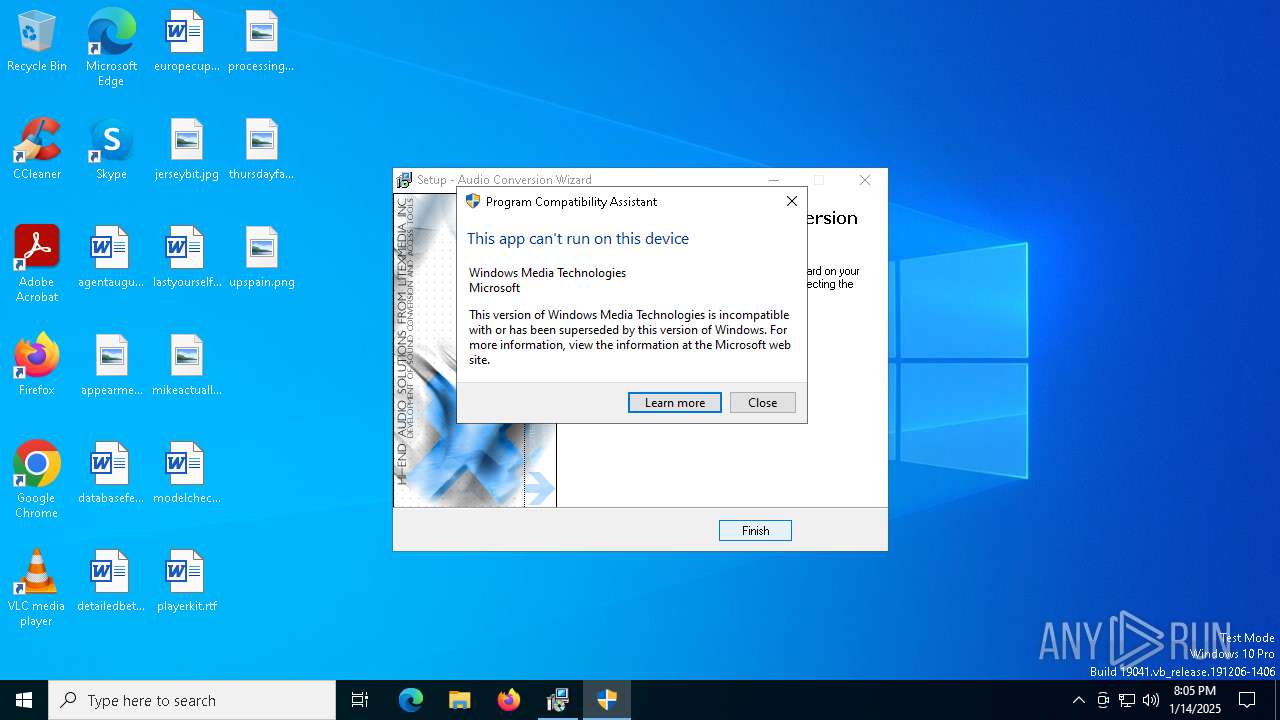Switch to Program Compatibility Assistant taskbar item
This screenshot has width=1280, height=720.
pos(607,700)
